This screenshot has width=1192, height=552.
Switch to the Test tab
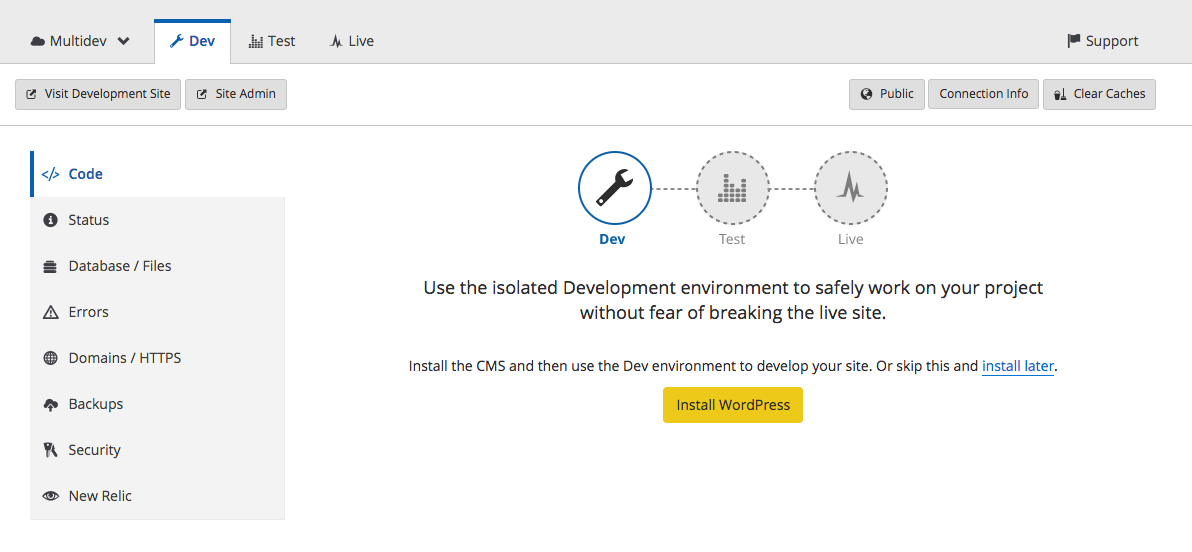[272, 41]
